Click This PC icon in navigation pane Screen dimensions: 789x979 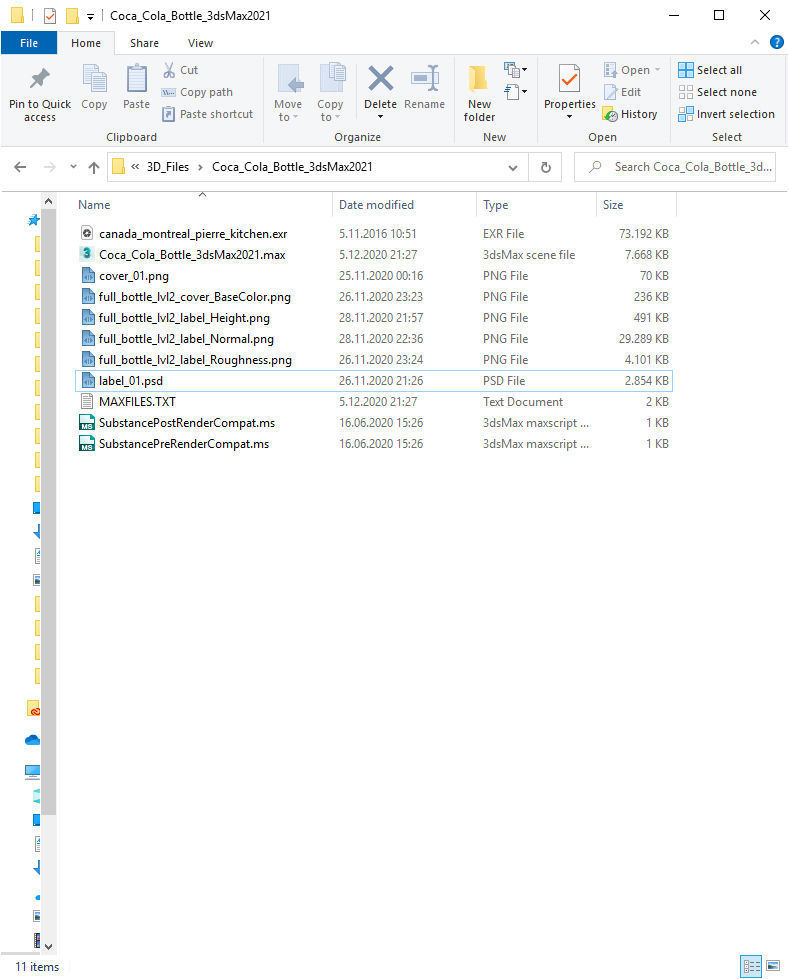pyautogui.click(x=32, y=772)
